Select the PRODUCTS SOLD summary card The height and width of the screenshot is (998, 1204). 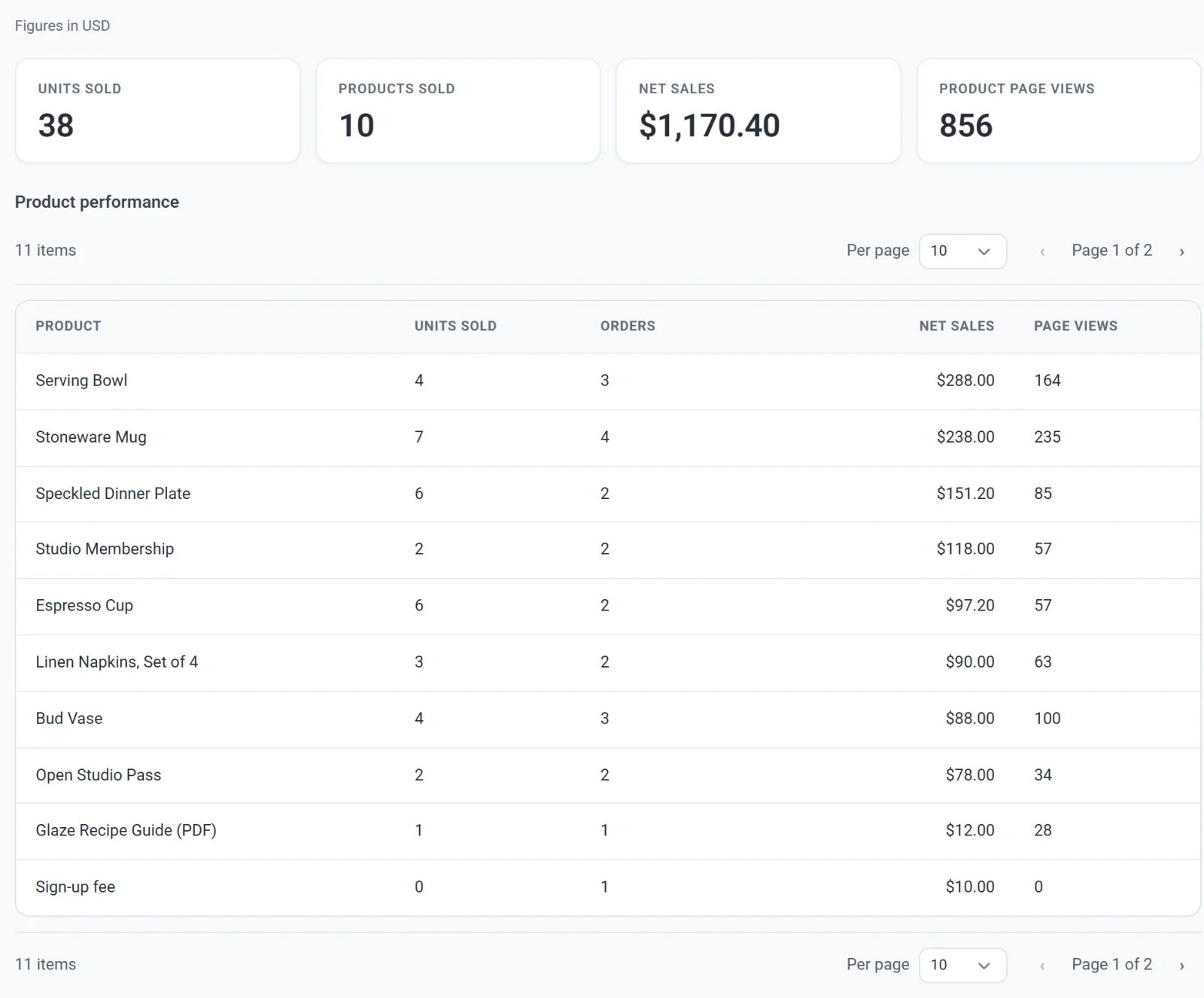click(458, 111)
